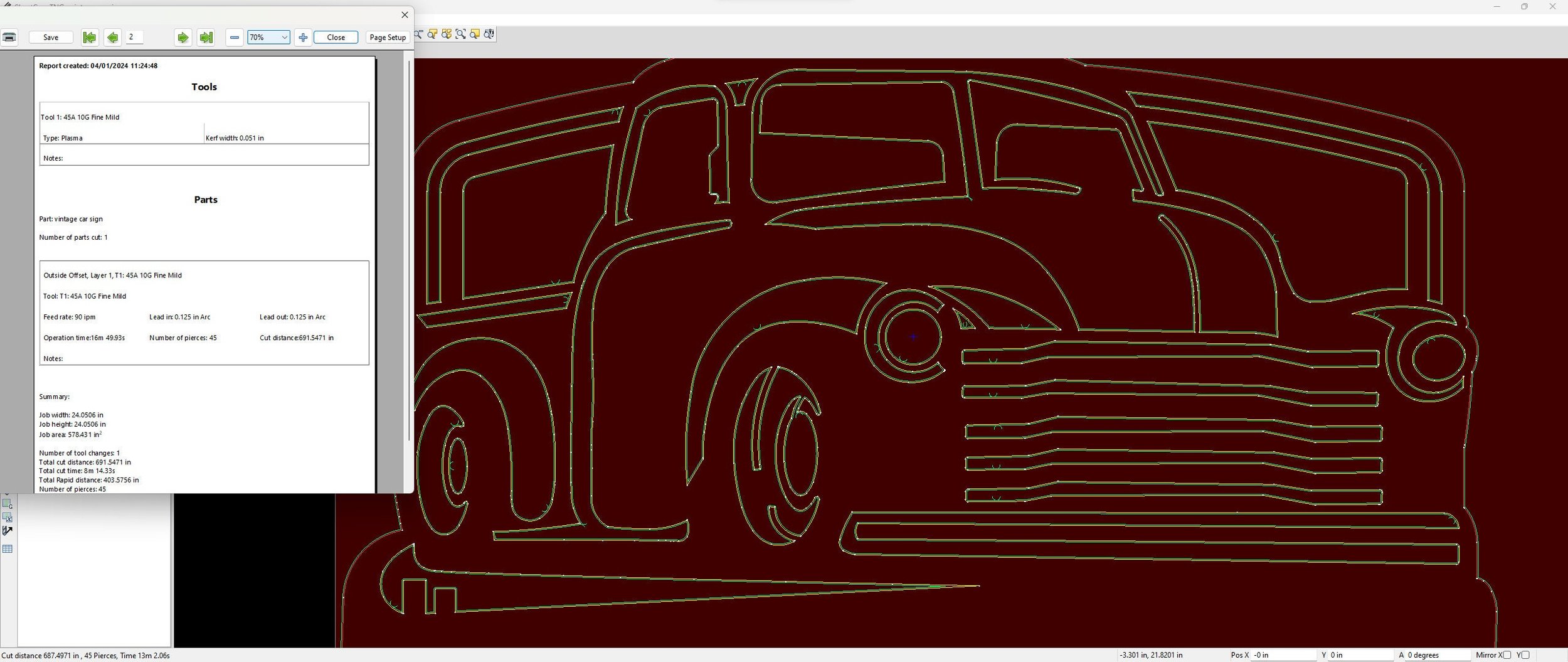Go to first page of report
This screenshot has height=662, width=1568.
click(x=90, y=38)
